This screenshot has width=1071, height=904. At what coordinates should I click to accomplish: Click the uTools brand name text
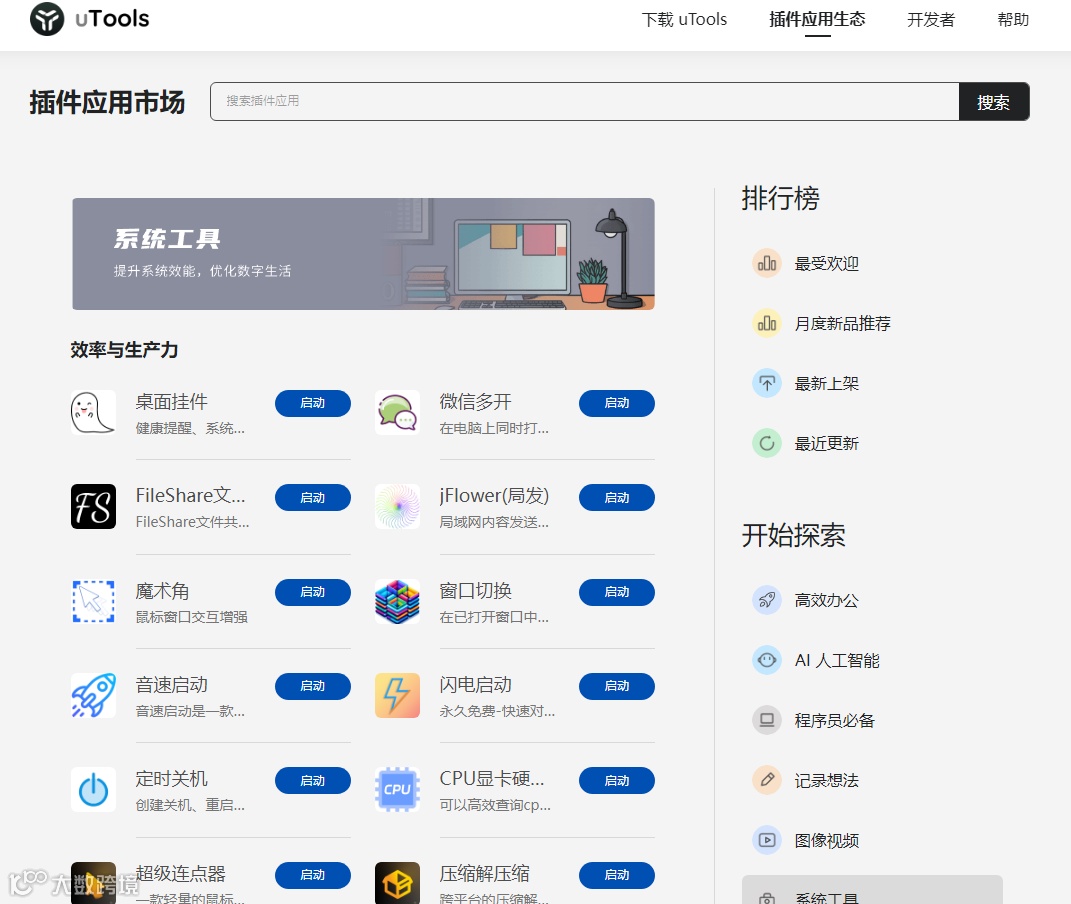(x=112, y=19)
